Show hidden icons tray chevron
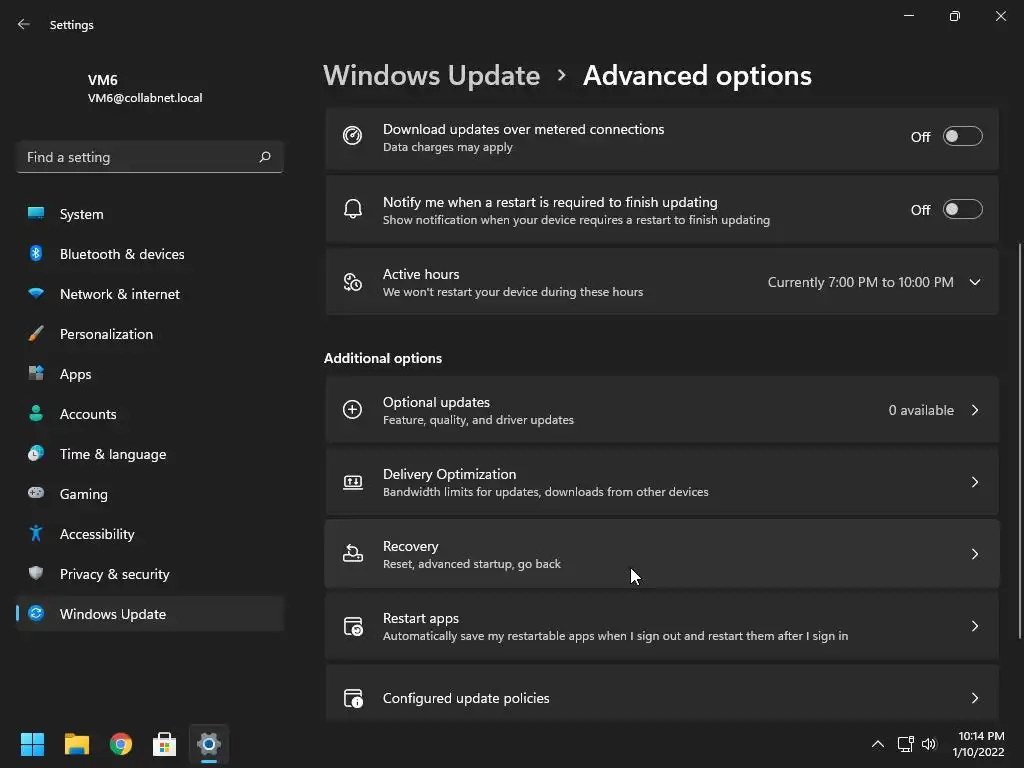The width and height of the screenshot is (1024, 768). coord(878,744)
